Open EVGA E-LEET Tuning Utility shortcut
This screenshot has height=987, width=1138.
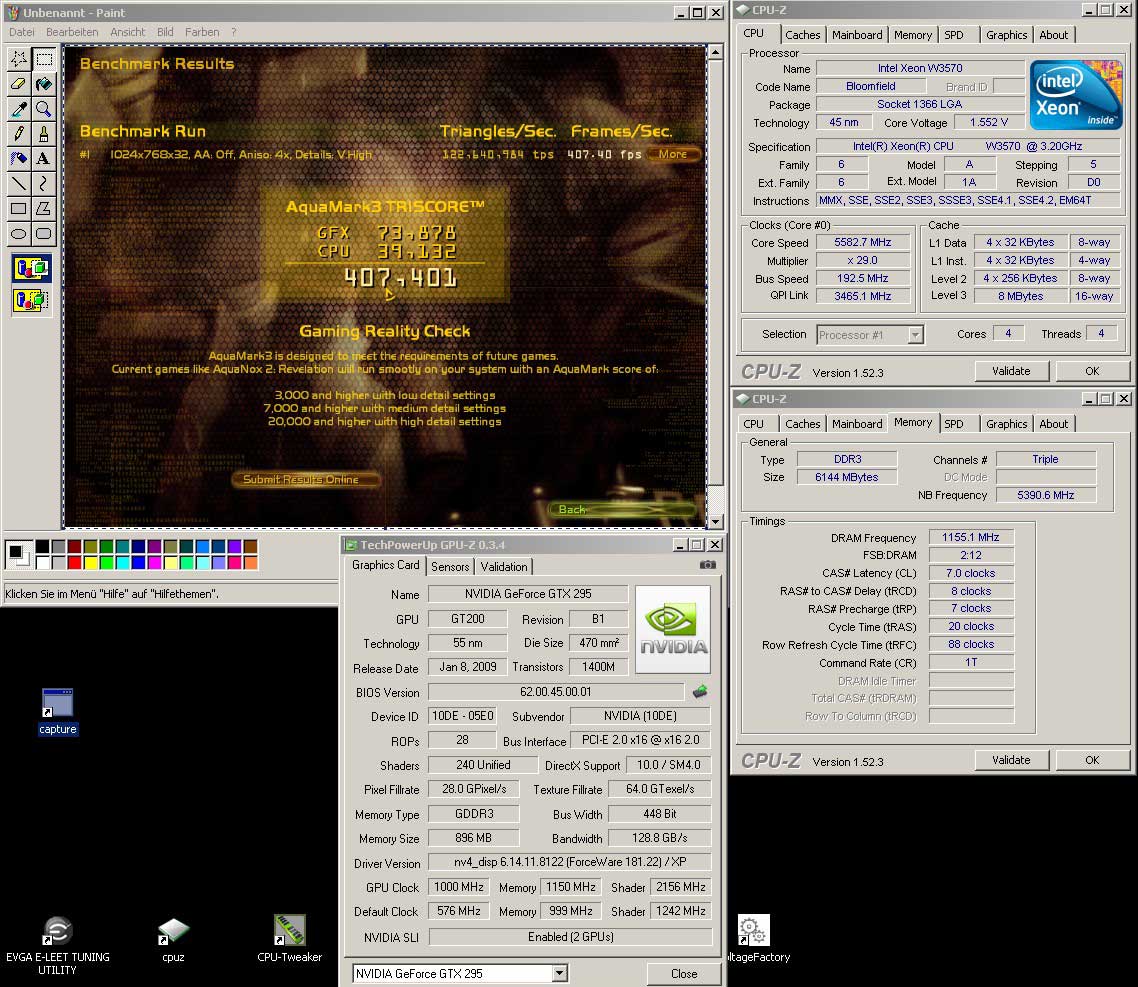tap(57, 945)
